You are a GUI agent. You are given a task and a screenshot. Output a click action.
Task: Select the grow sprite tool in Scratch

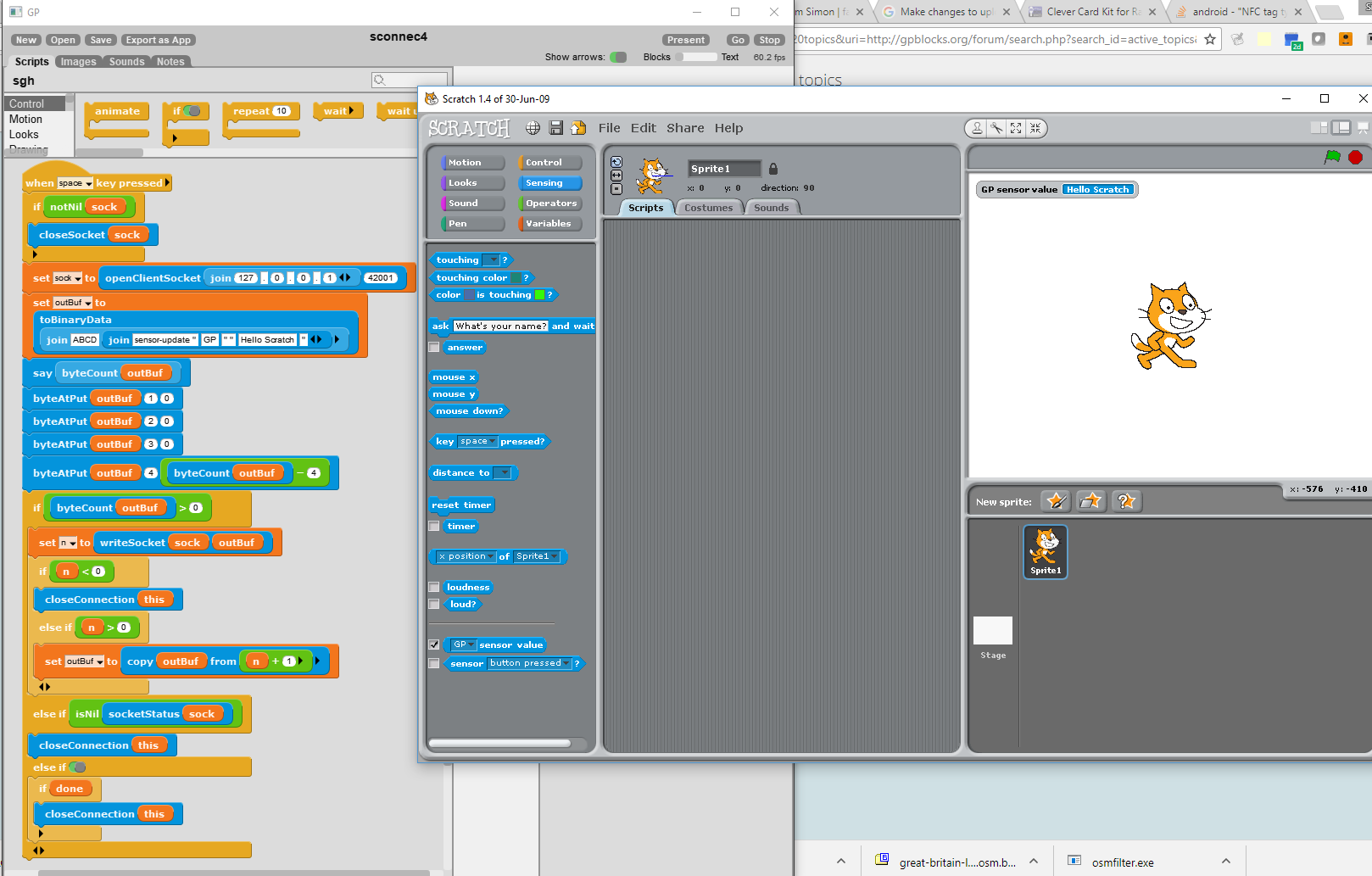(1016, 128)
